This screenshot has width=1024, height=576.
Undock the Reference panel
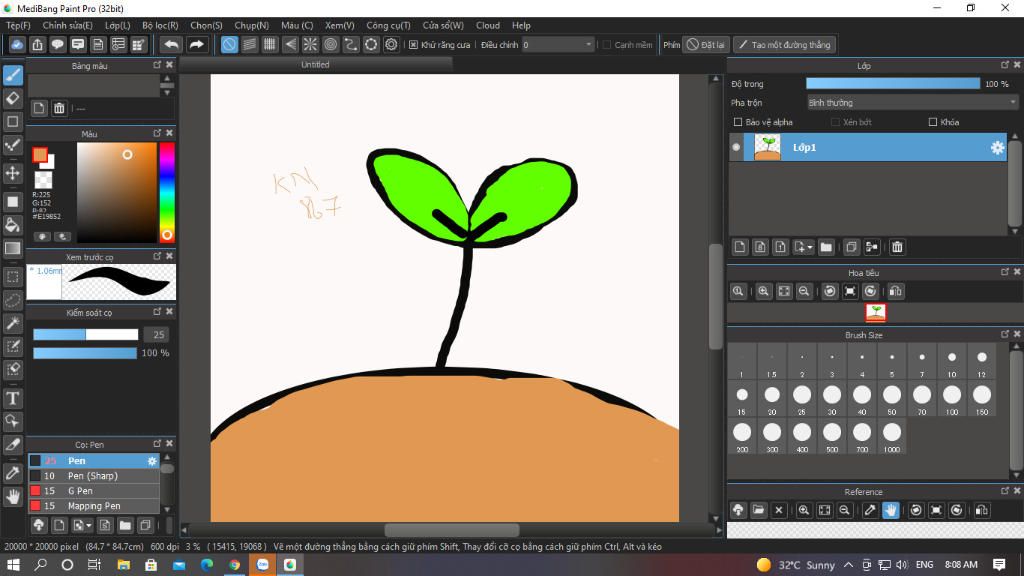click(1004, 491)
